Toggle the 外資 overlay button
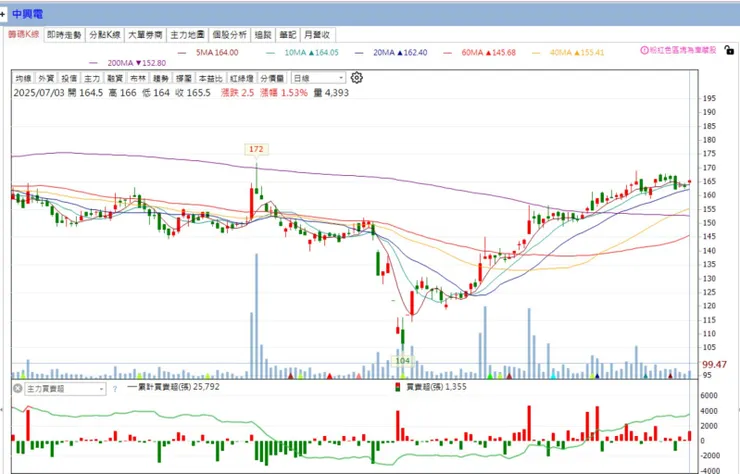 pyautogui.click(x=46, y=78)
